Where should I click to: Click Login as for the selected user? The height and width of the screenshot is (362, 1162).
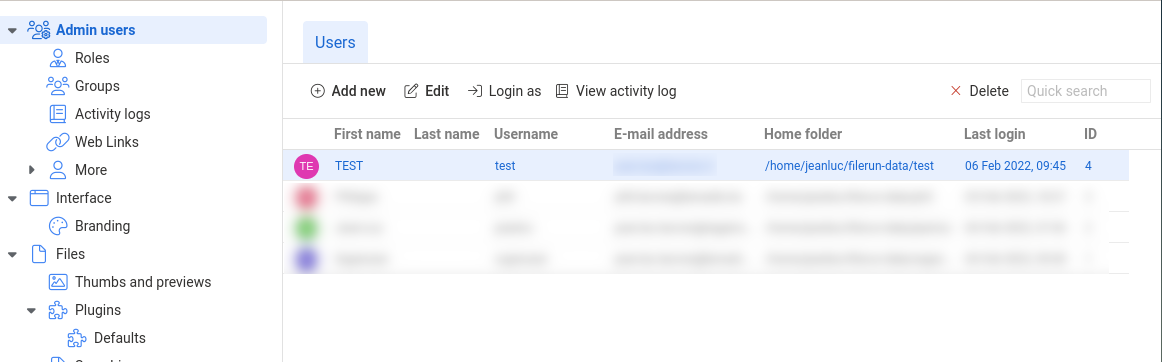coord(504,91)
